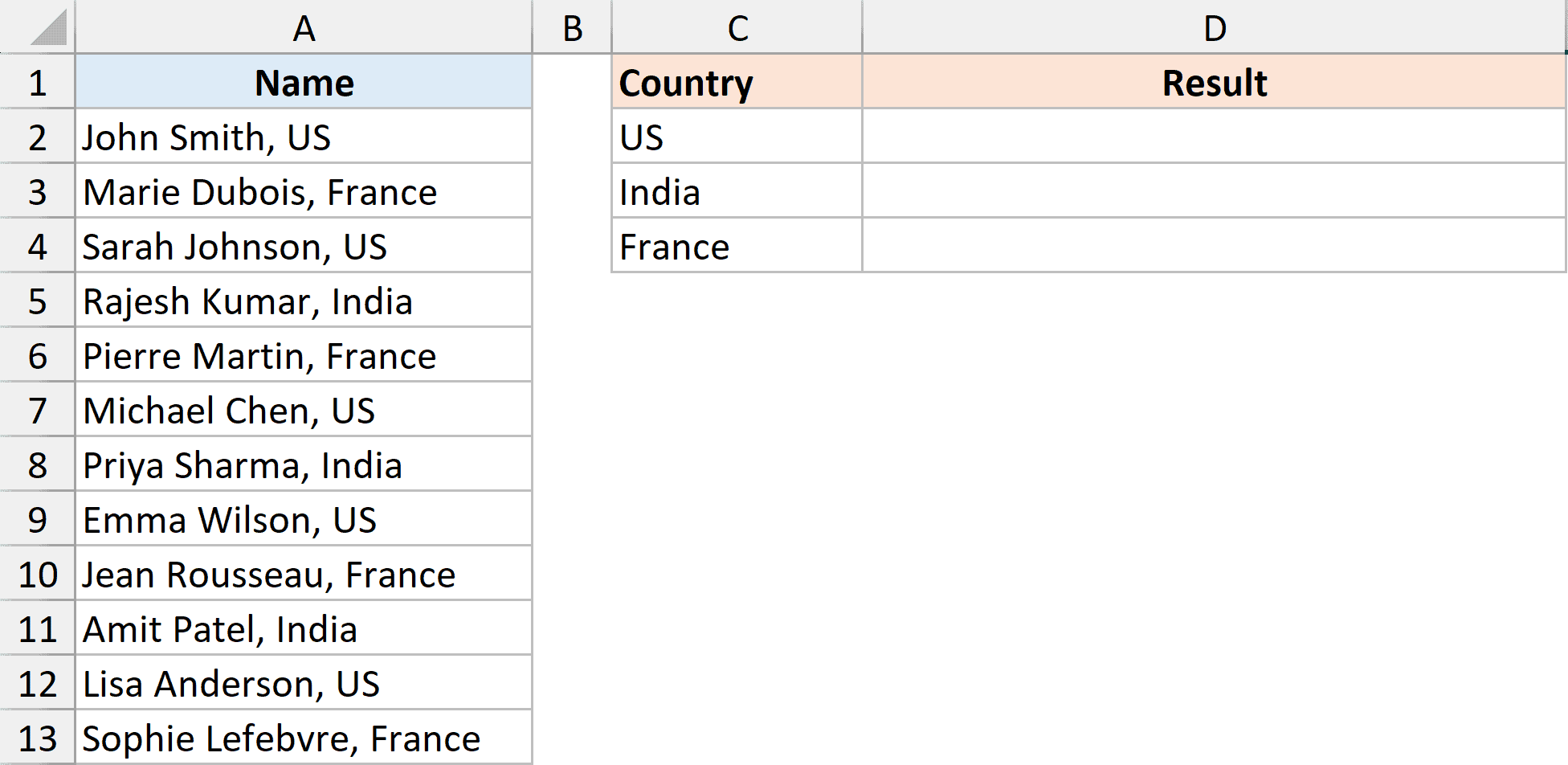Click the empty Result cell beside US
This screenshot has height=765, width=1568.
click(x=1214, y=137)
